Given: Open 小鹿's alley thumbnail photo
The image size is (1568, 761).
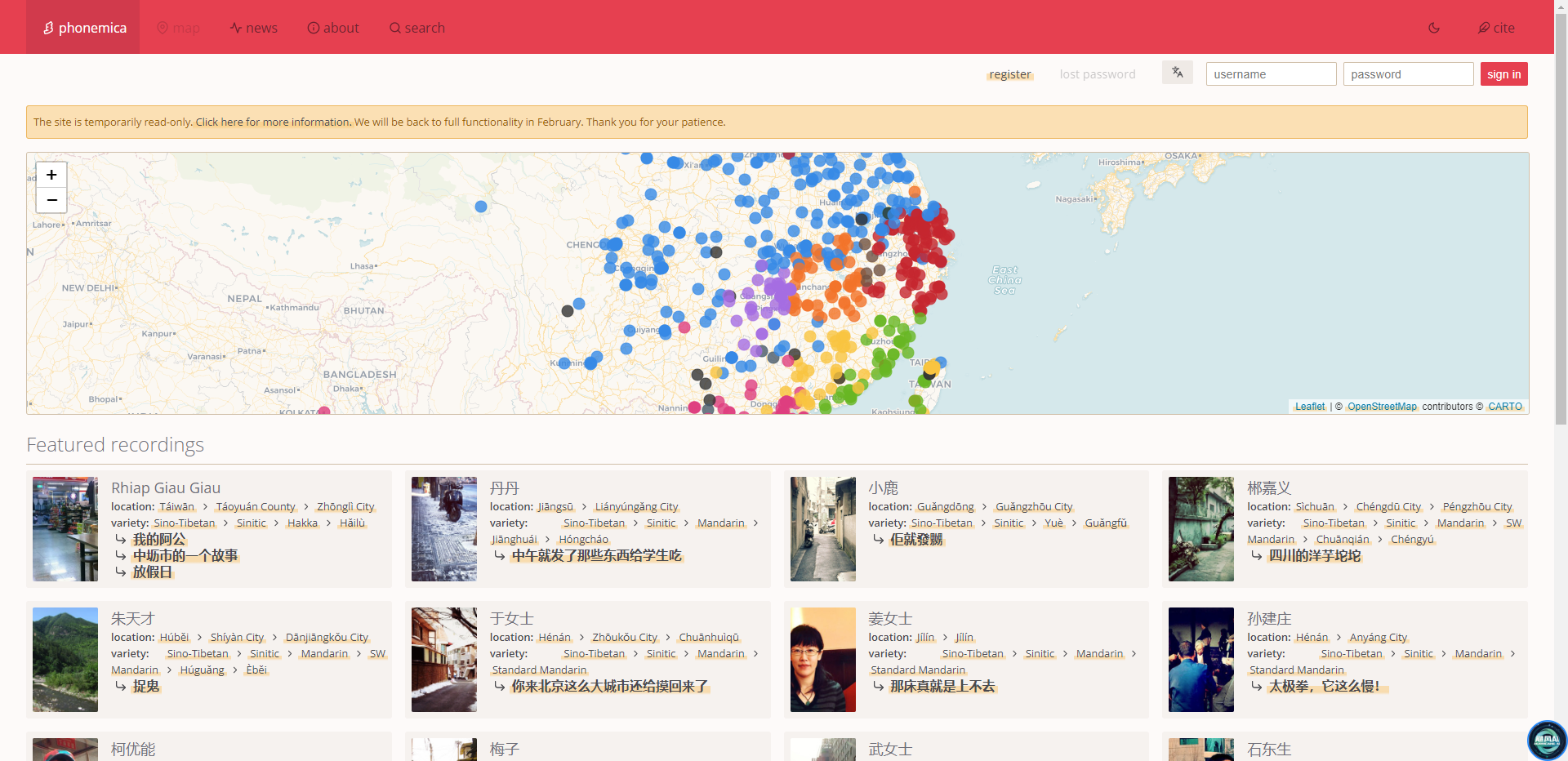Looking at the screenshot, I should (823, 529).
